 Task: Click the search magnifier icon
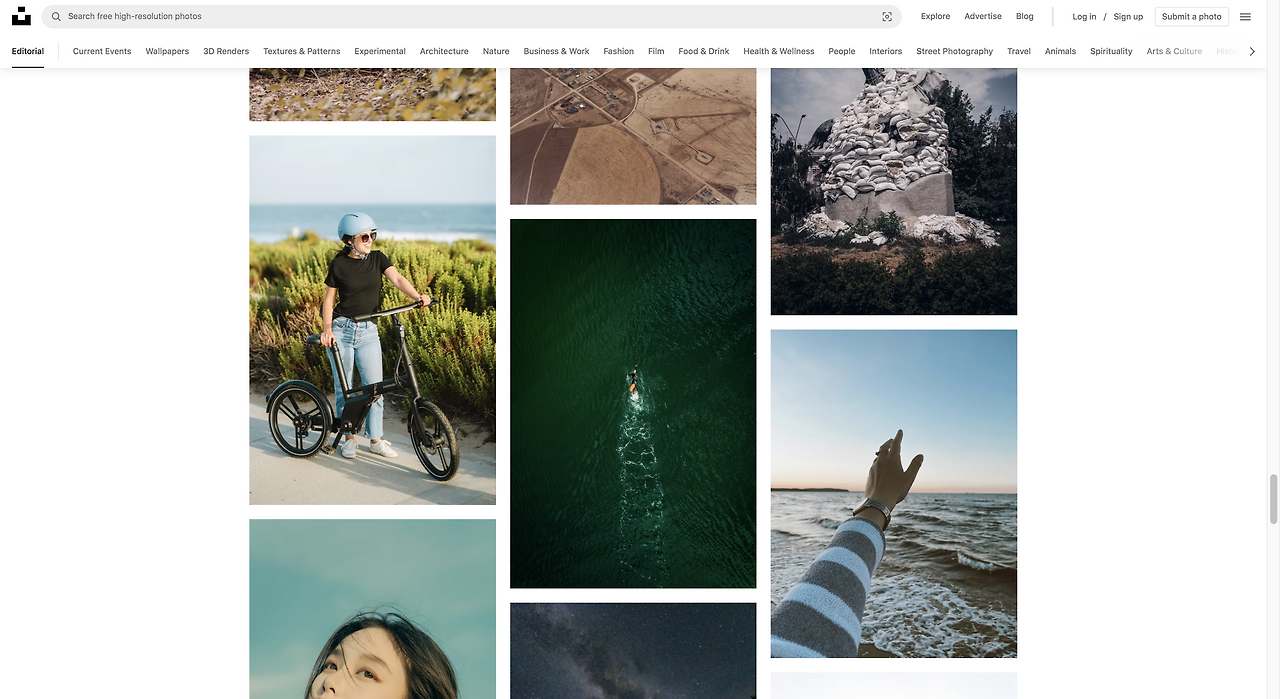56,17
